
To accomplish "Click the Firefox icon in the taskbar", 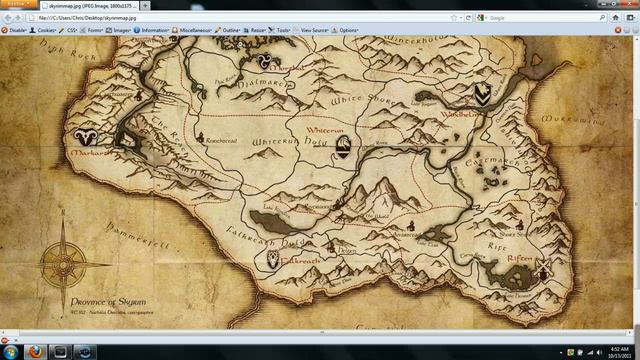I will [36, 352].
